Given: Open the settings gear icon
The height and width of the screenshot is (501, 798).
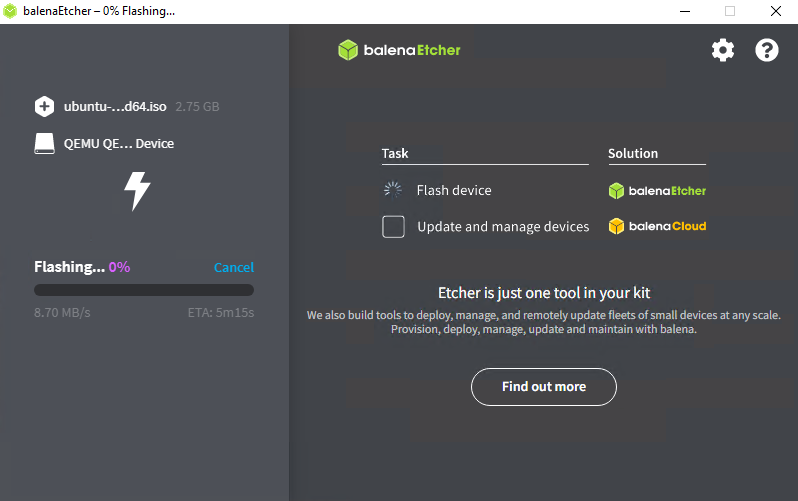Looking at the screenshot, I should 723,50.
